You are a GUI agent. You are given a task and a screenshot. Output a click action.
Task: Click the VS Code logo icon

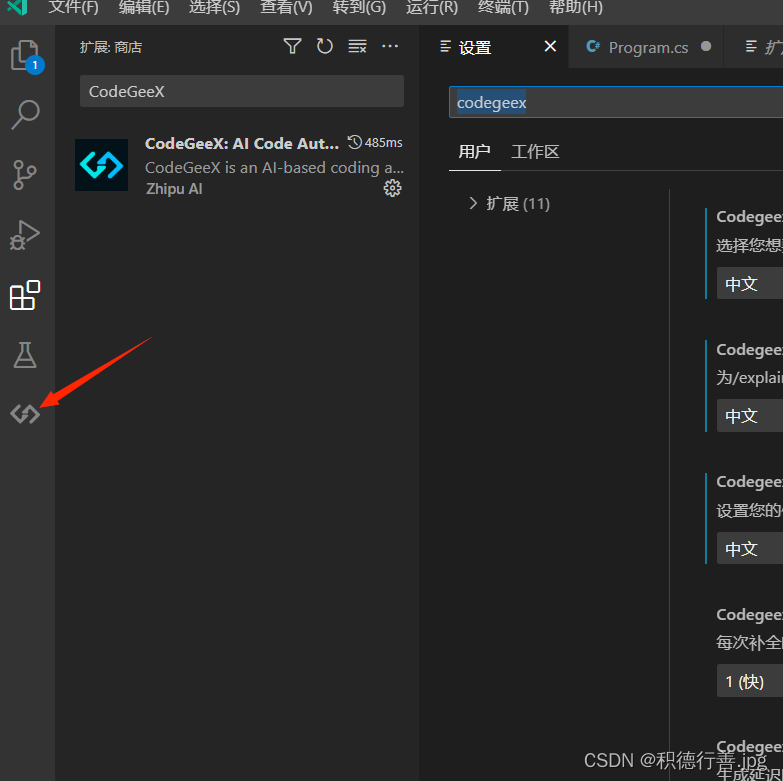point(17,7)
